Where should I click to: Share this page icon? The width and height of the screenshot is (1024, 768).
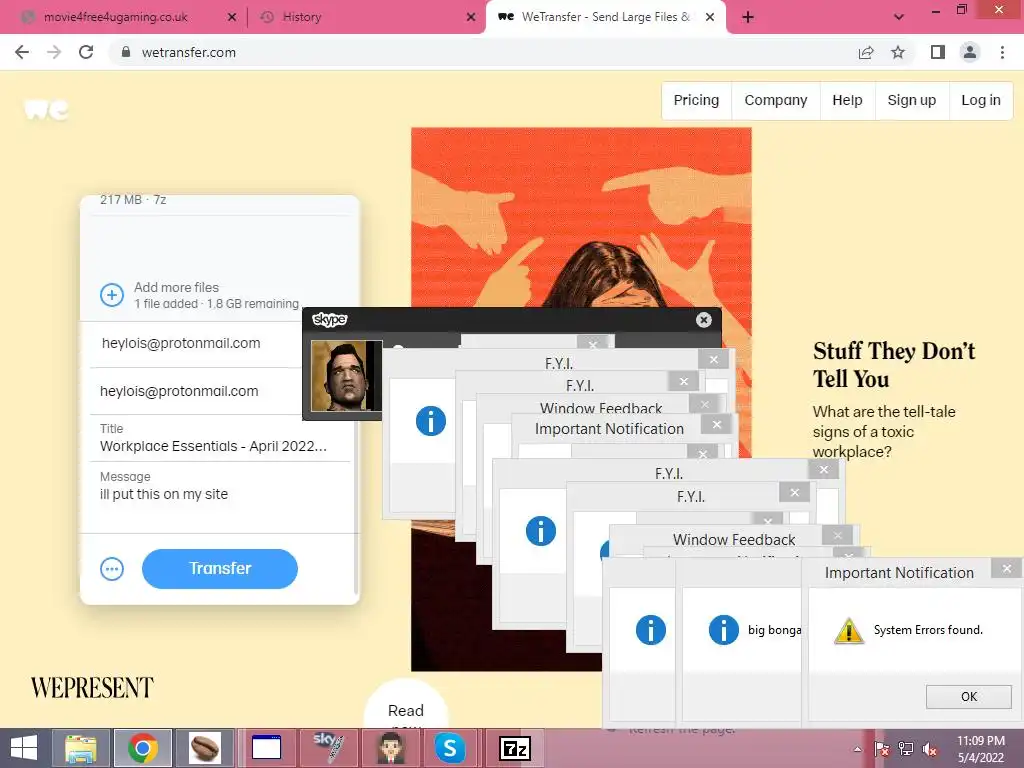866,52
